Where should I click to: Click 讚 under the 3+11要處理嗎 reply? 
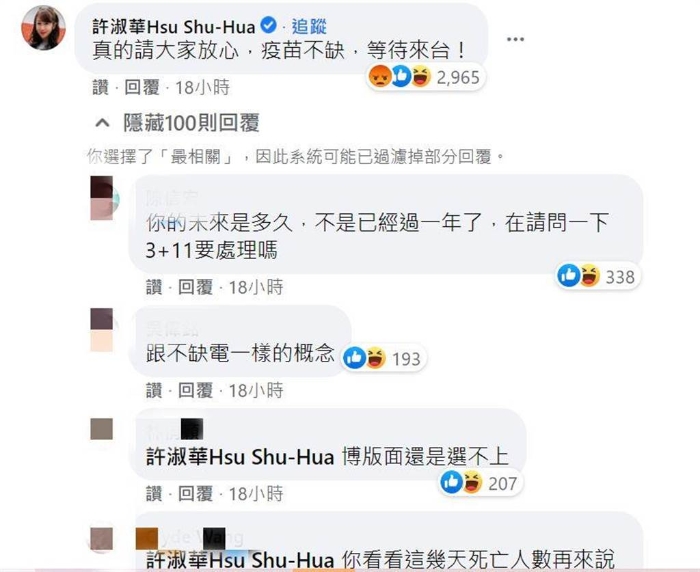click(154, 287)
